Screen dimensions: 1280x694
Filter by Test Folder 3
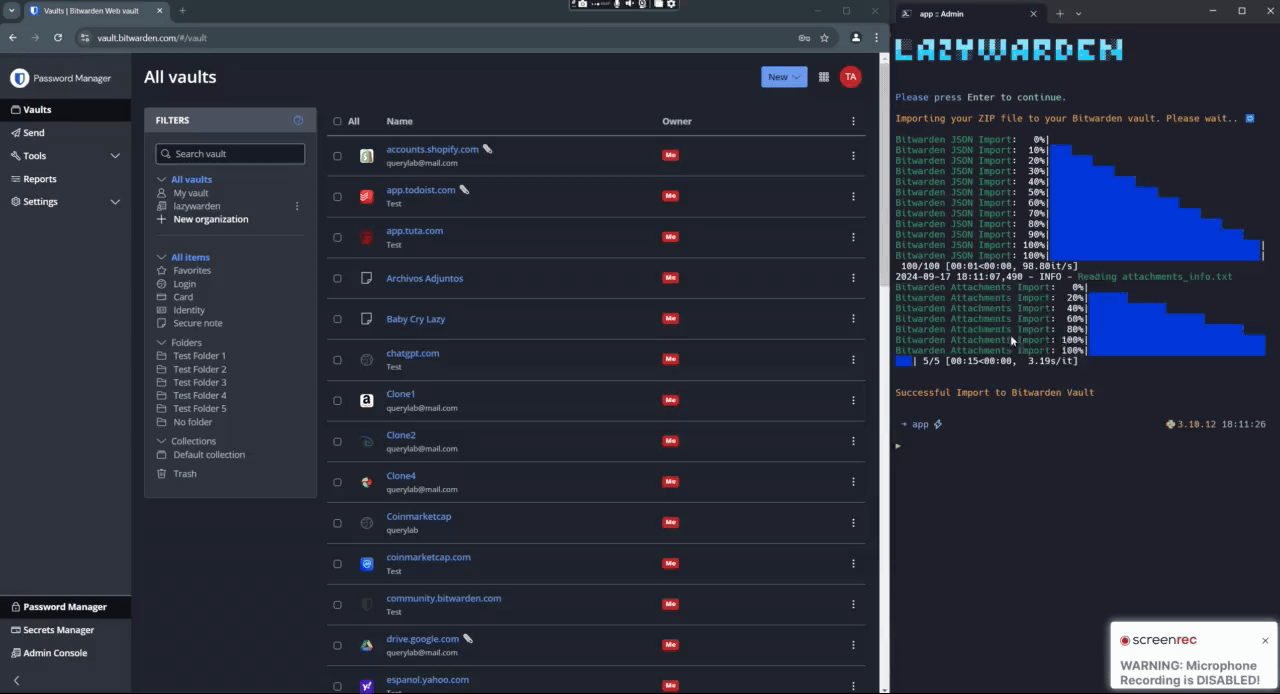(199, 382)
